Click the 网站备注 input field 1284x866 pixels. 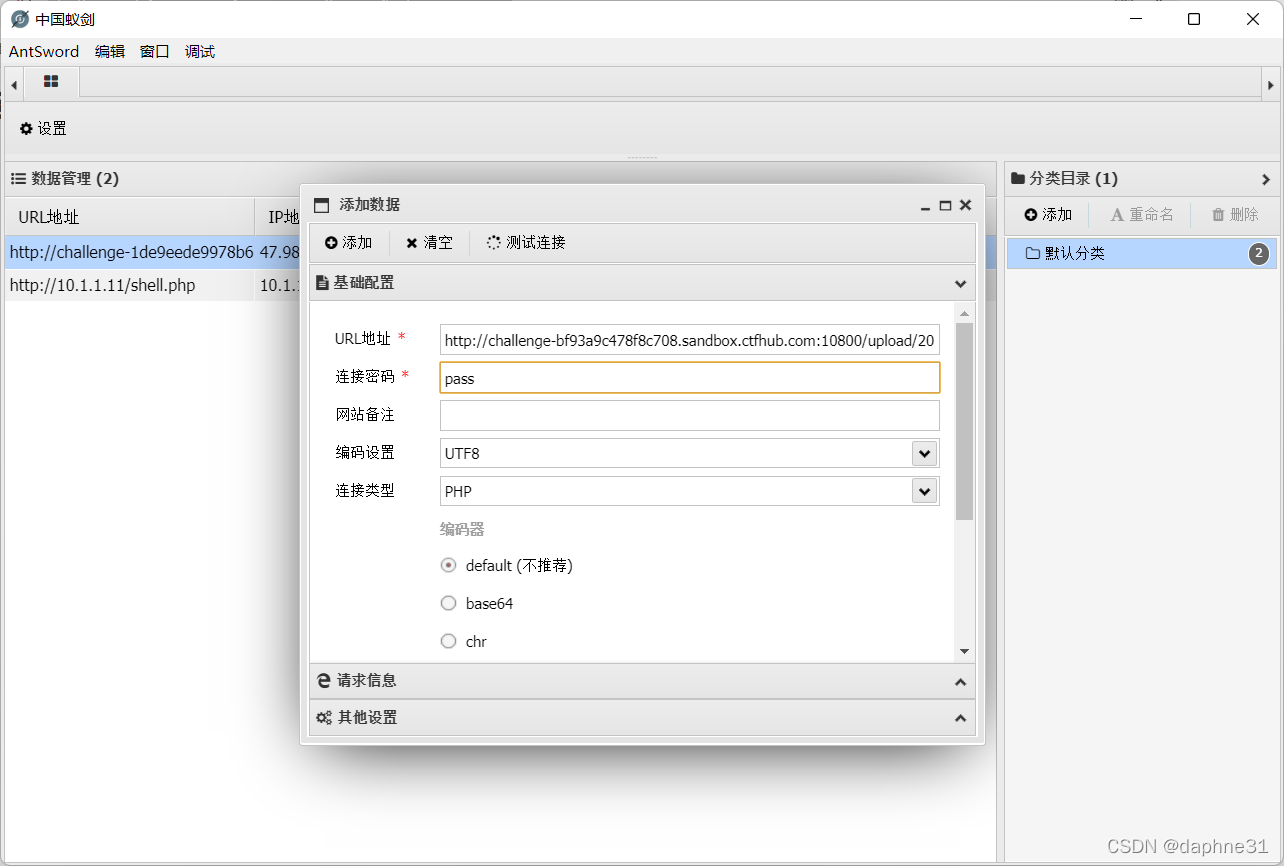tap(690, 416)
